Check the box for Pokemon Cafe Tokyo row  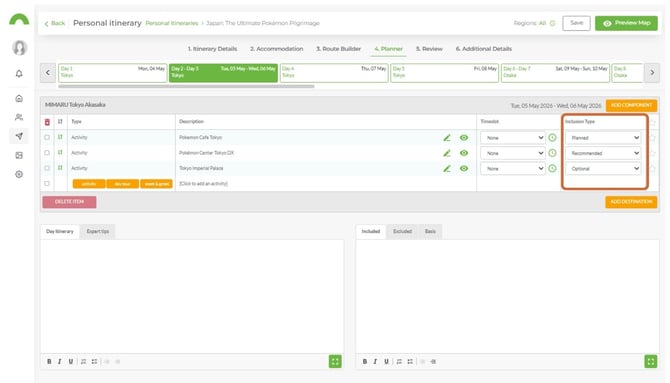coord(47,138)
